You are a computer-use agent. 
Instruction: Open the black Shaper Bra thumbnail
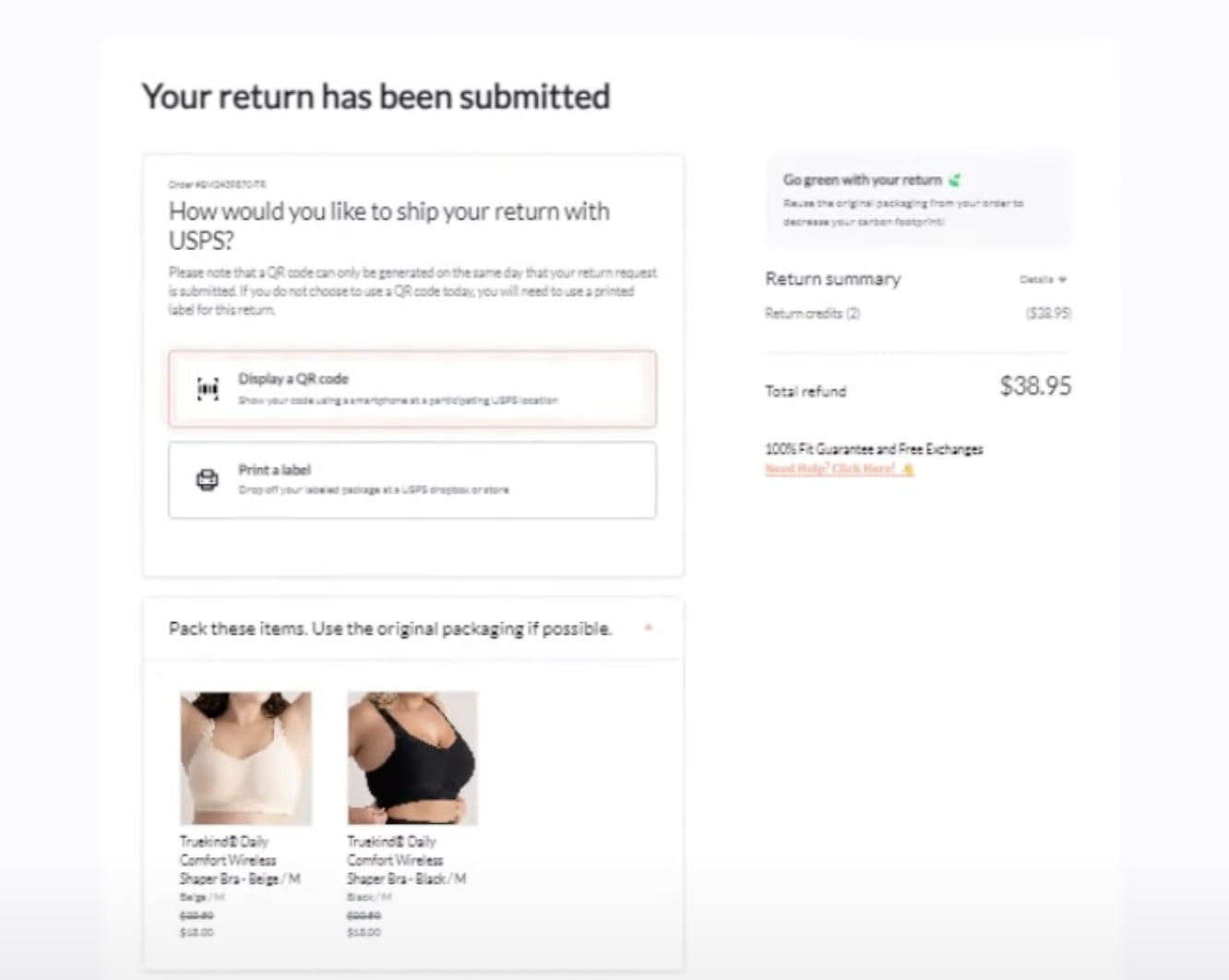coord(412,758)
